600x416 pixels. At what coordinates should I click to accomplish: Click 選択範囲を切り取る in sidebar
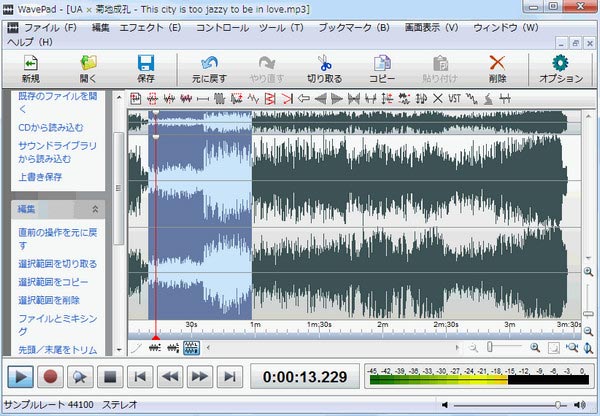click(x=57, y=264)
